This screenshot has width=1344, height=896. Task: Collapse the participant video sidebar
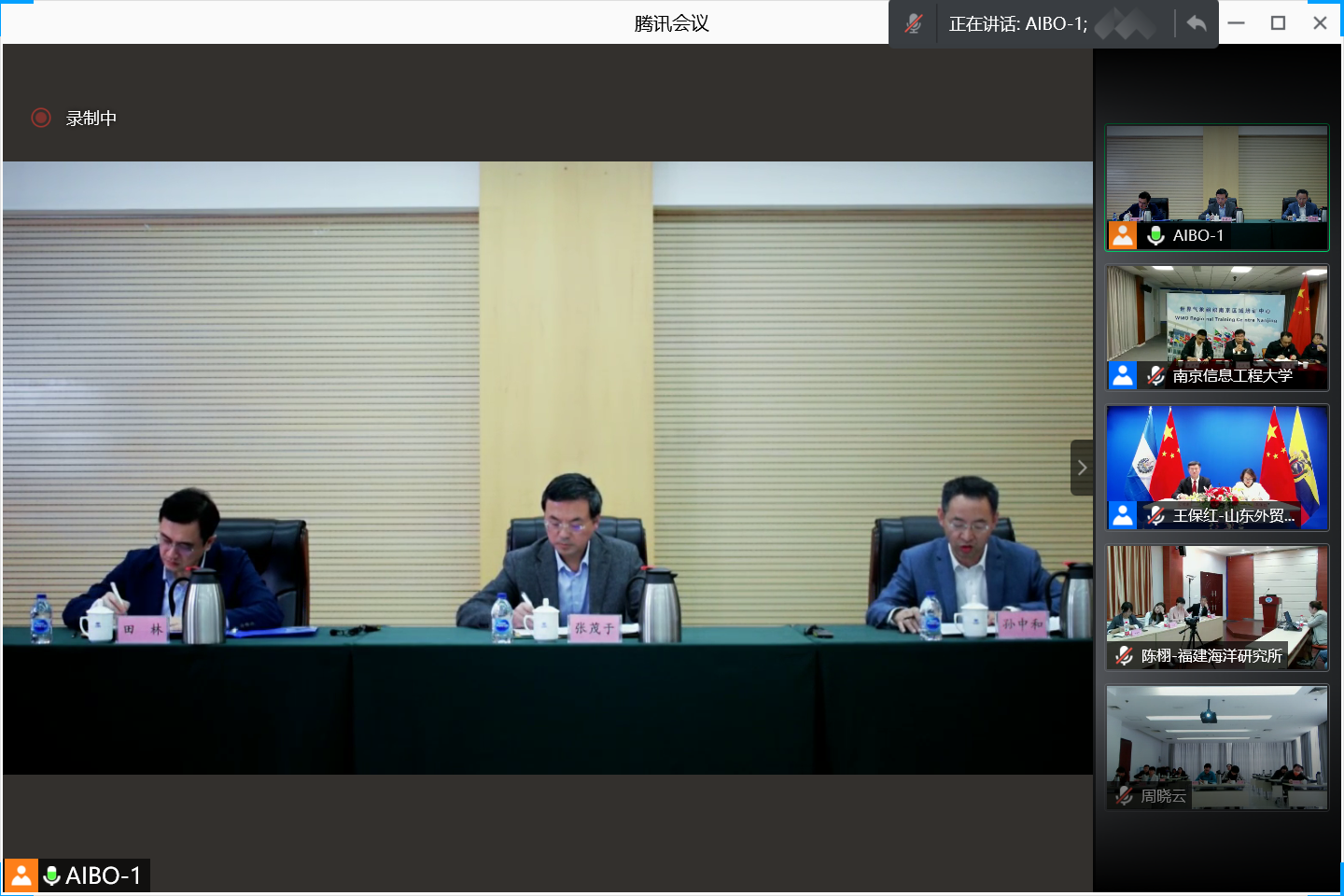click(1082, 468)
